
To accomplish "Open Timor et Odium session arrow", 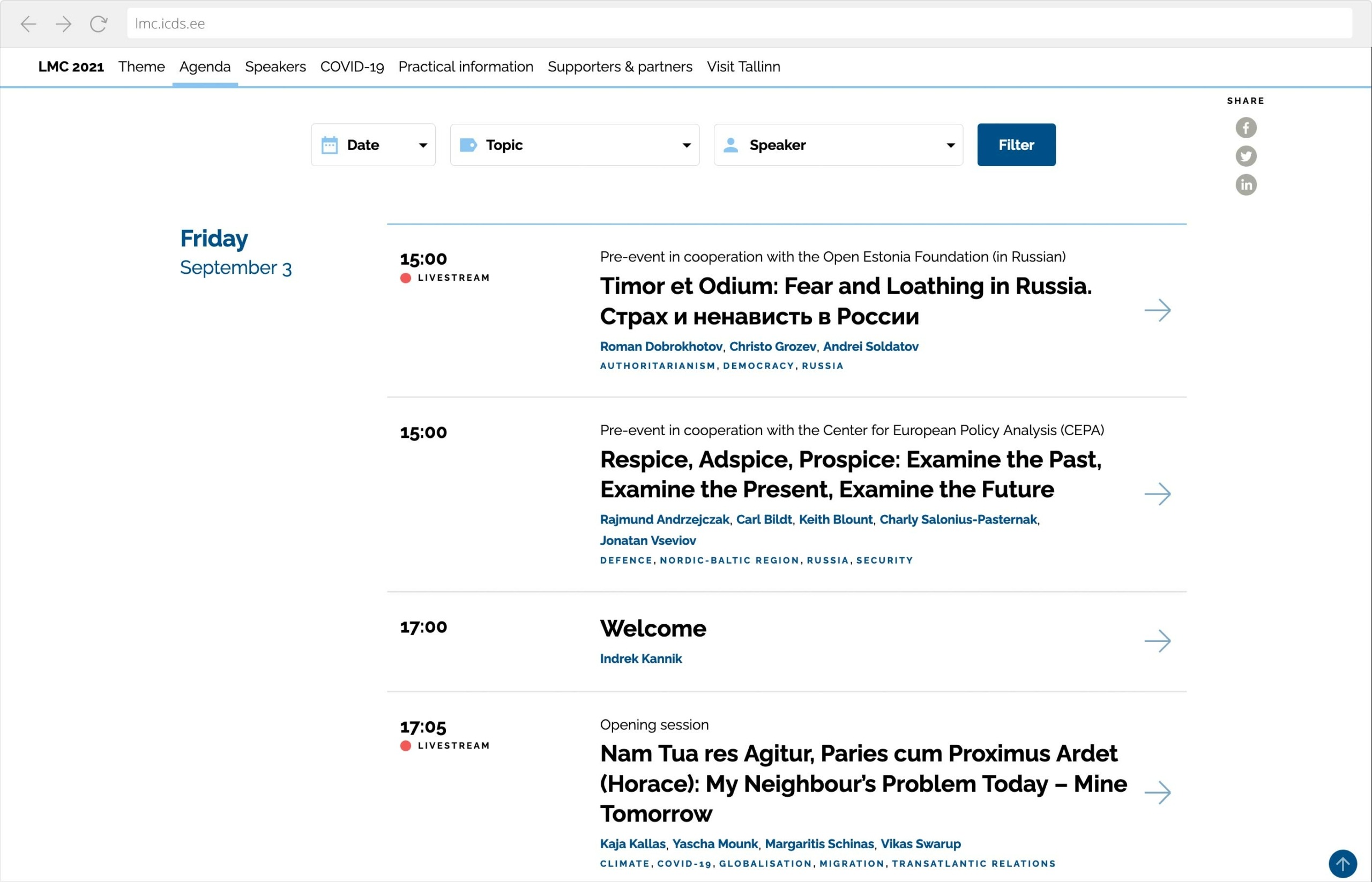I will click(x=1157, y=310).
